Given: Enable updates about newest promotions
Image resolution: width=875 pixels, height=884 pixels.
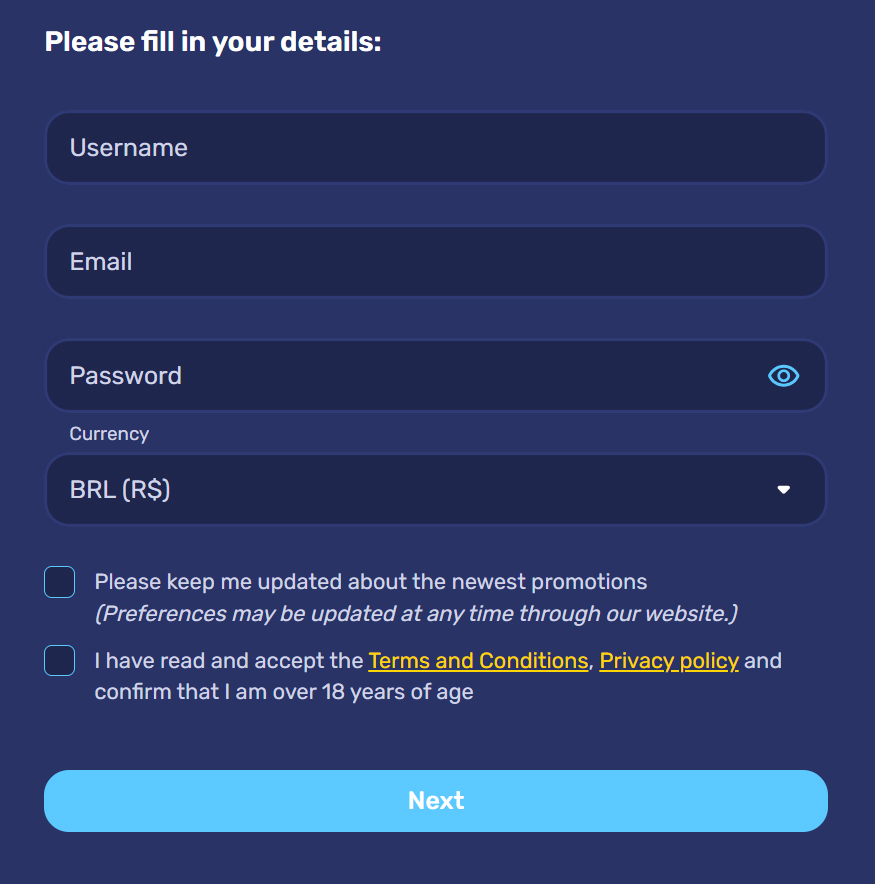Looking at the screenshot, I should (59, 581).
